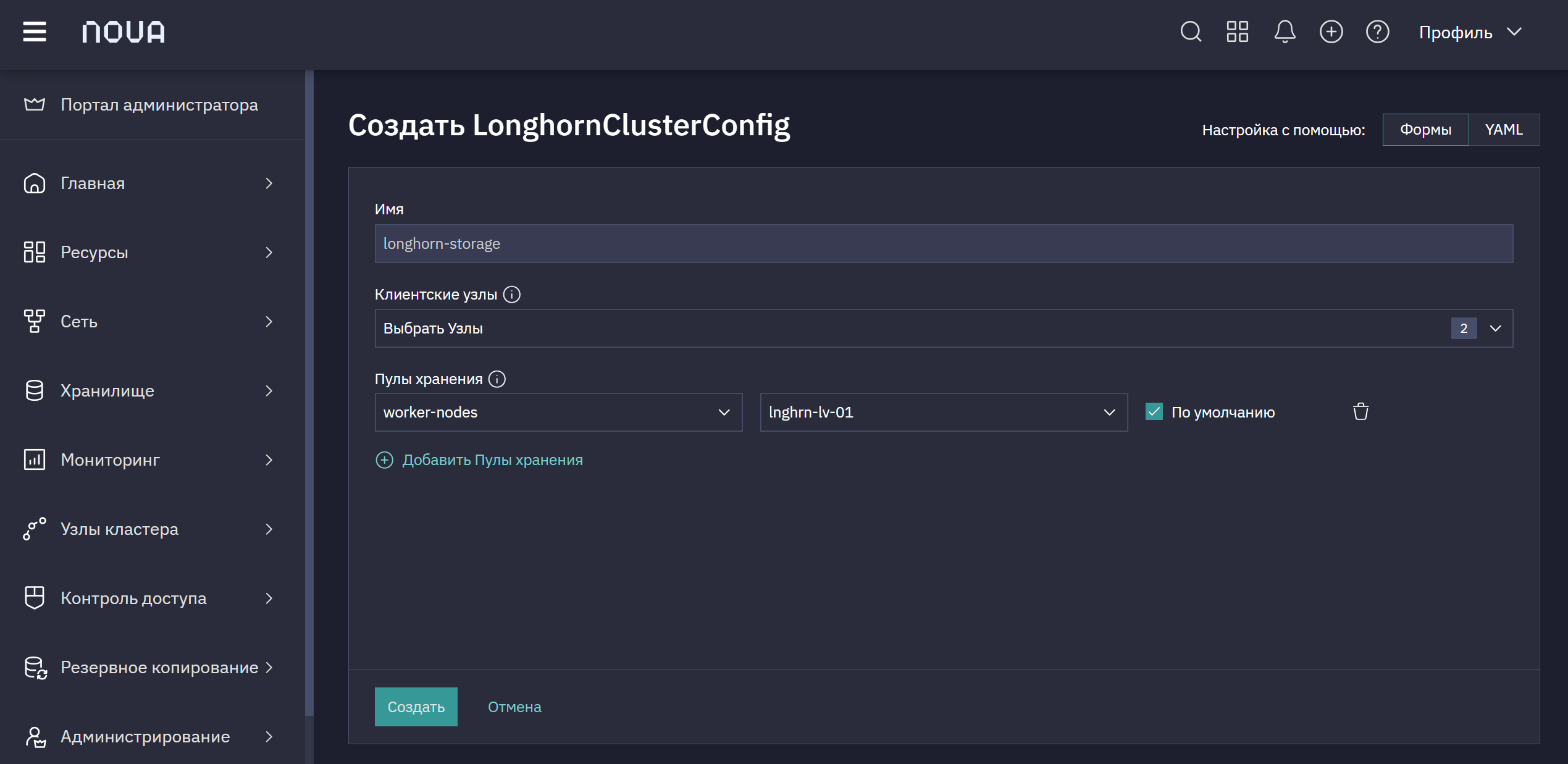Switch to YAML configuration view
This screenshot has width=1568, height=764.
pyautogui.click(x=1504, y=130)
